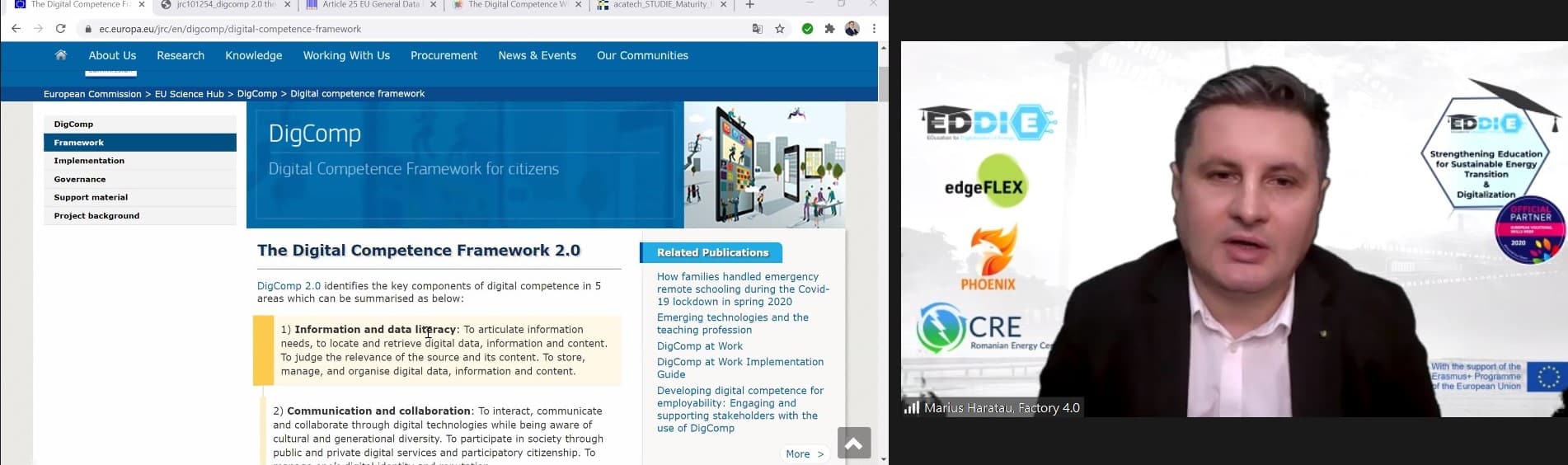Click the green checkmark extension icon
Screen dimensions: 1568x465
808,29
